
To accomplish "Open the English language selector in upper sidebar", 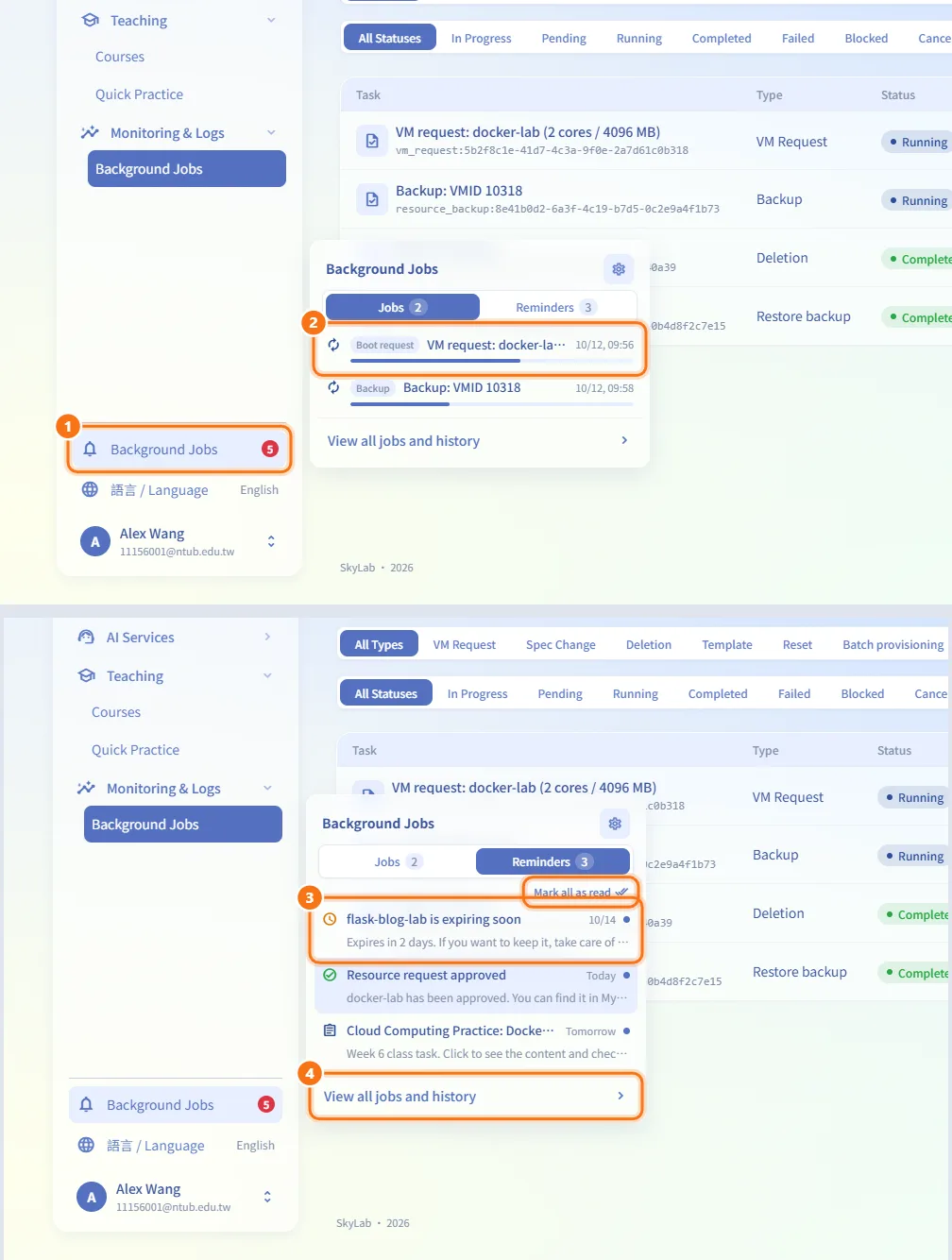I will 259,489.
